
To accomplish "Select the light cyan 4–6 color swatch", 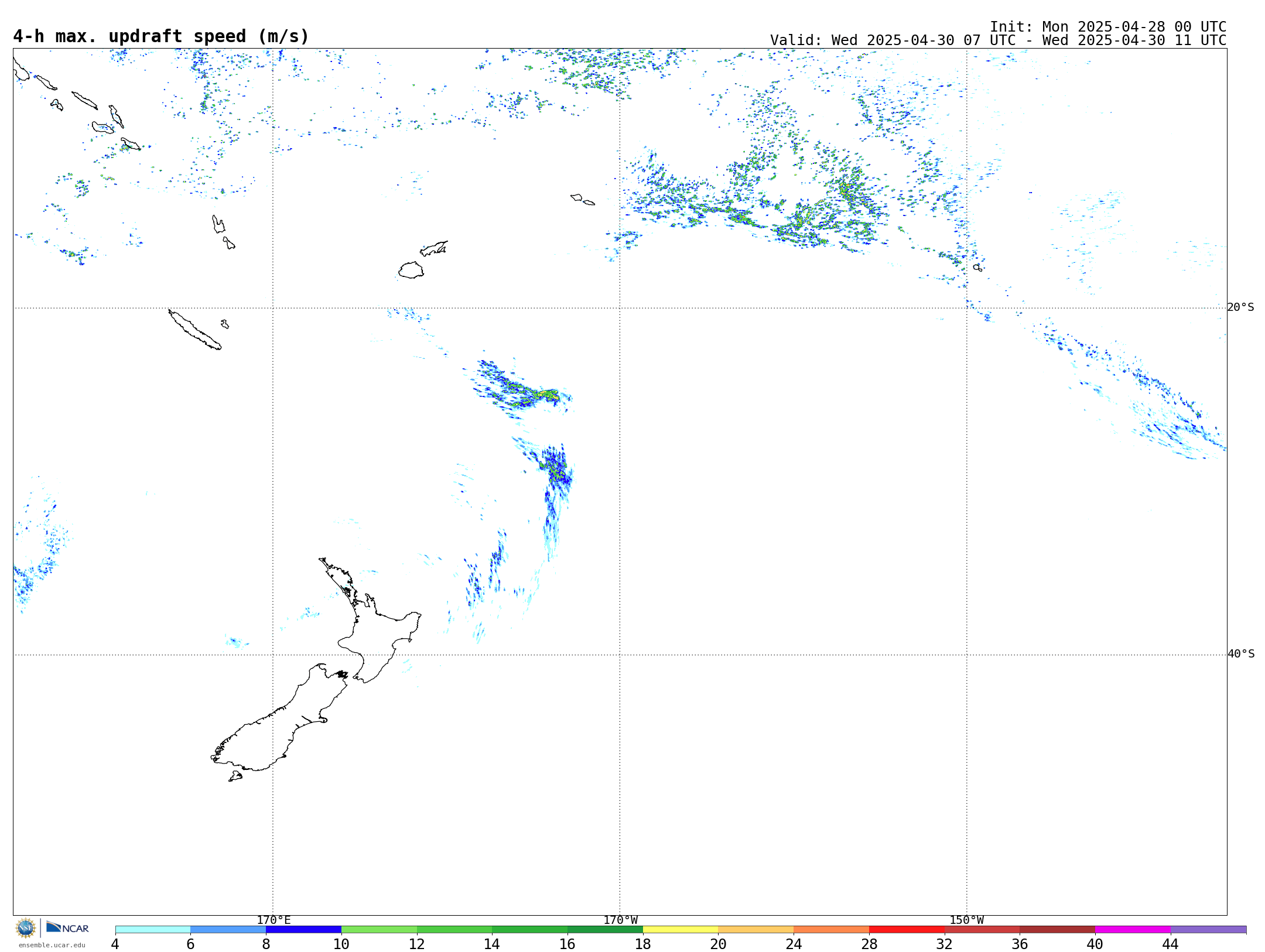I will click(x=153, y=930).
